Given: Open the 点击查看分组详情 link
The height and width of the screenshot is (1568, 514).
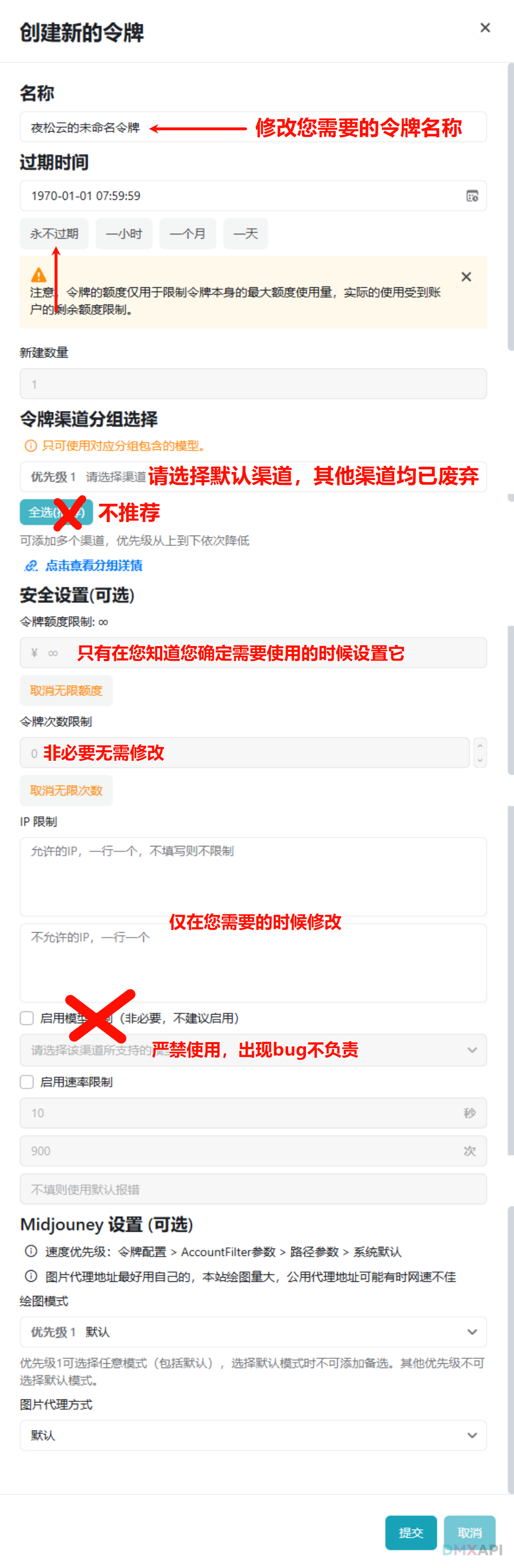Looking at the screenshot, I should (x=94, y=566).
